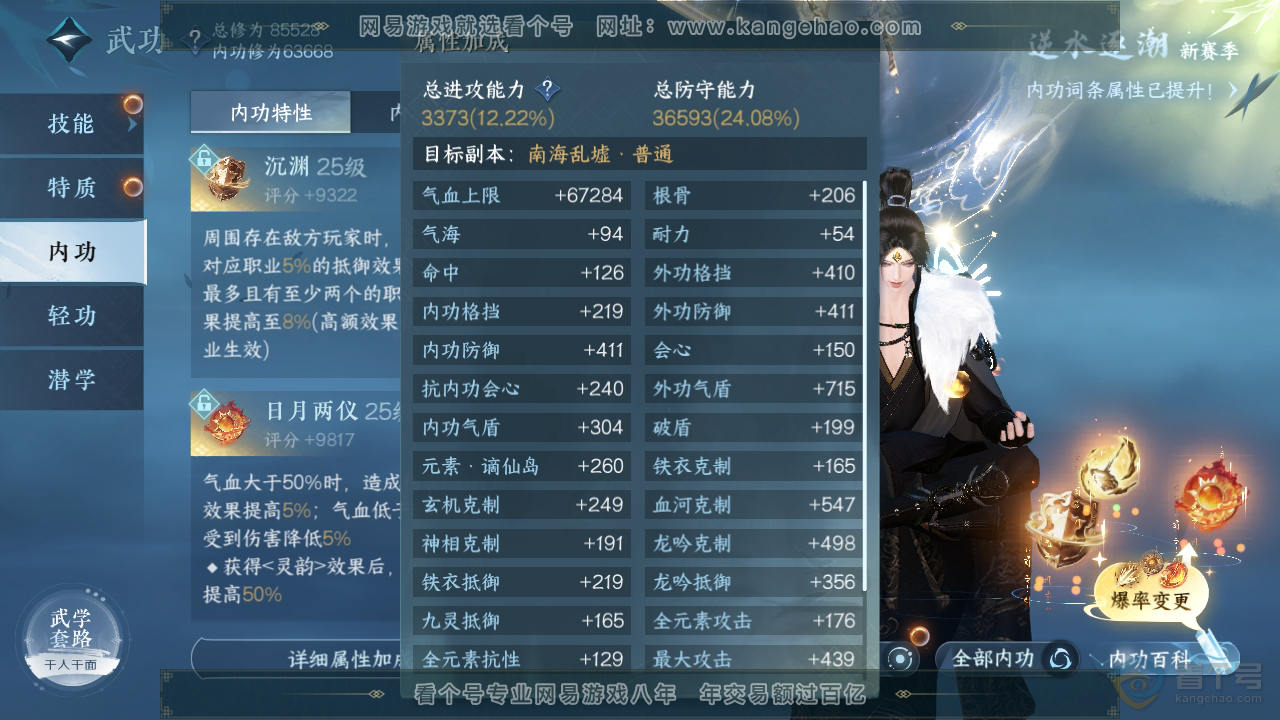Image resolution: width=1280 pixels, height=720 pixels.
Task: Click the 气血上限 +67284 row
Action: click(x=522, y=195)
